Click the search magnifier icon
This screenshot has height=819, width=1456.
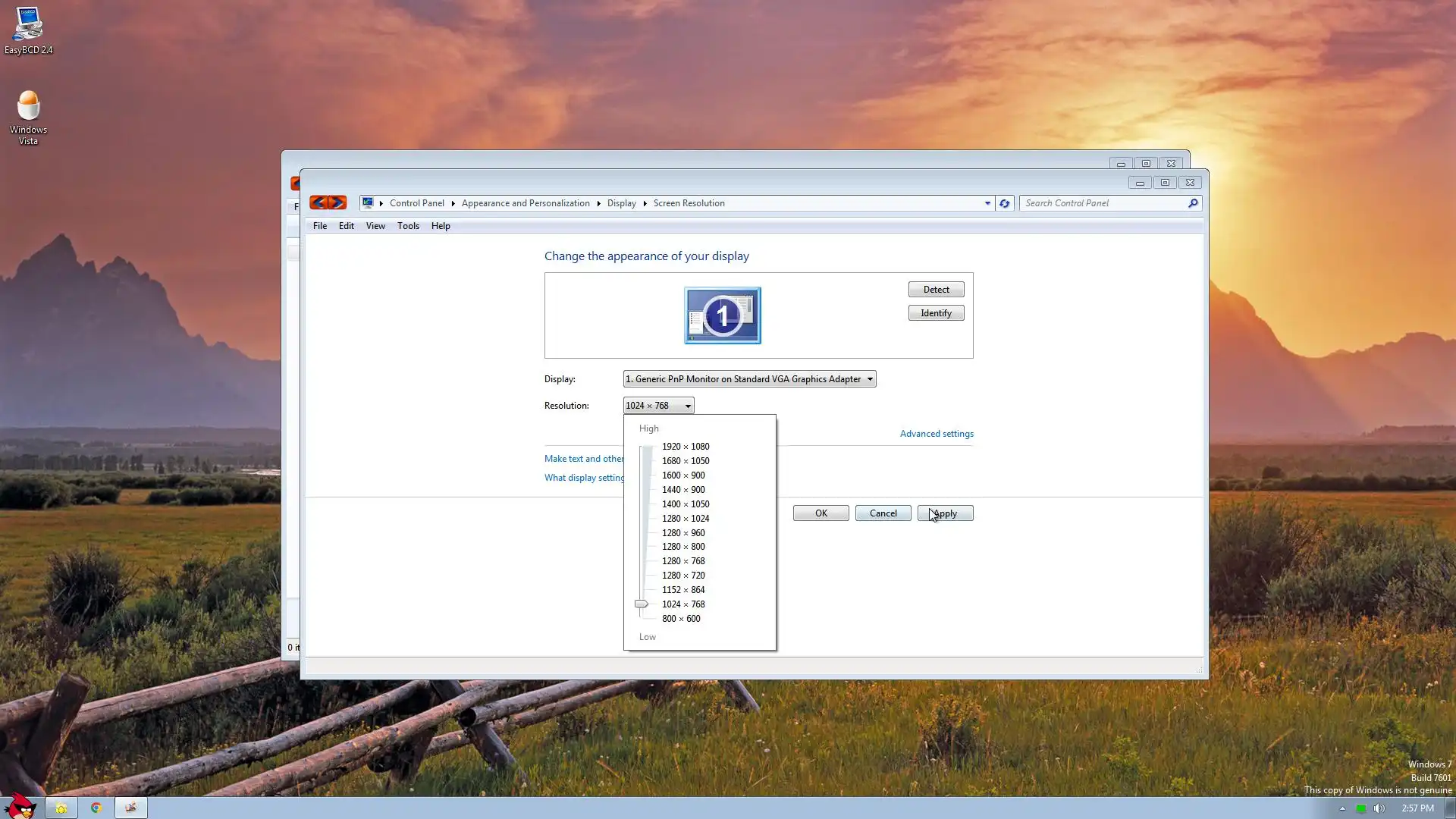coord(1193,203)
